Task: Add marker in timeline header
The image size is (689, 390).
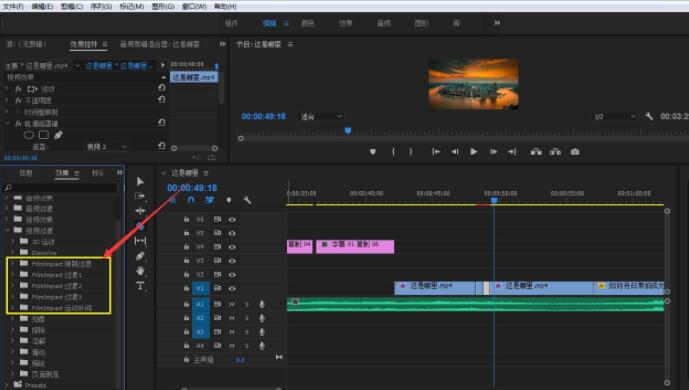Action: click(228, 200)
